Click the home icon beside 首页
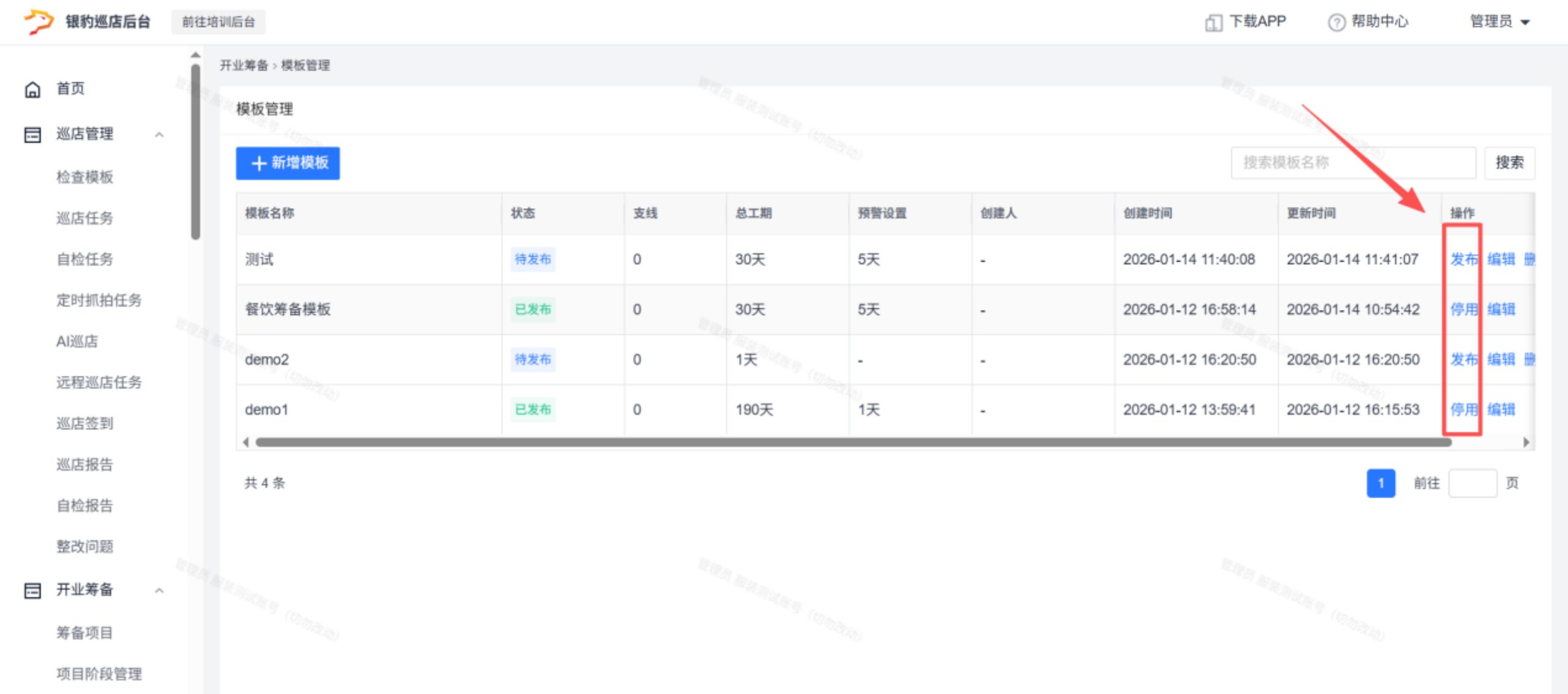 pos(33,90)
